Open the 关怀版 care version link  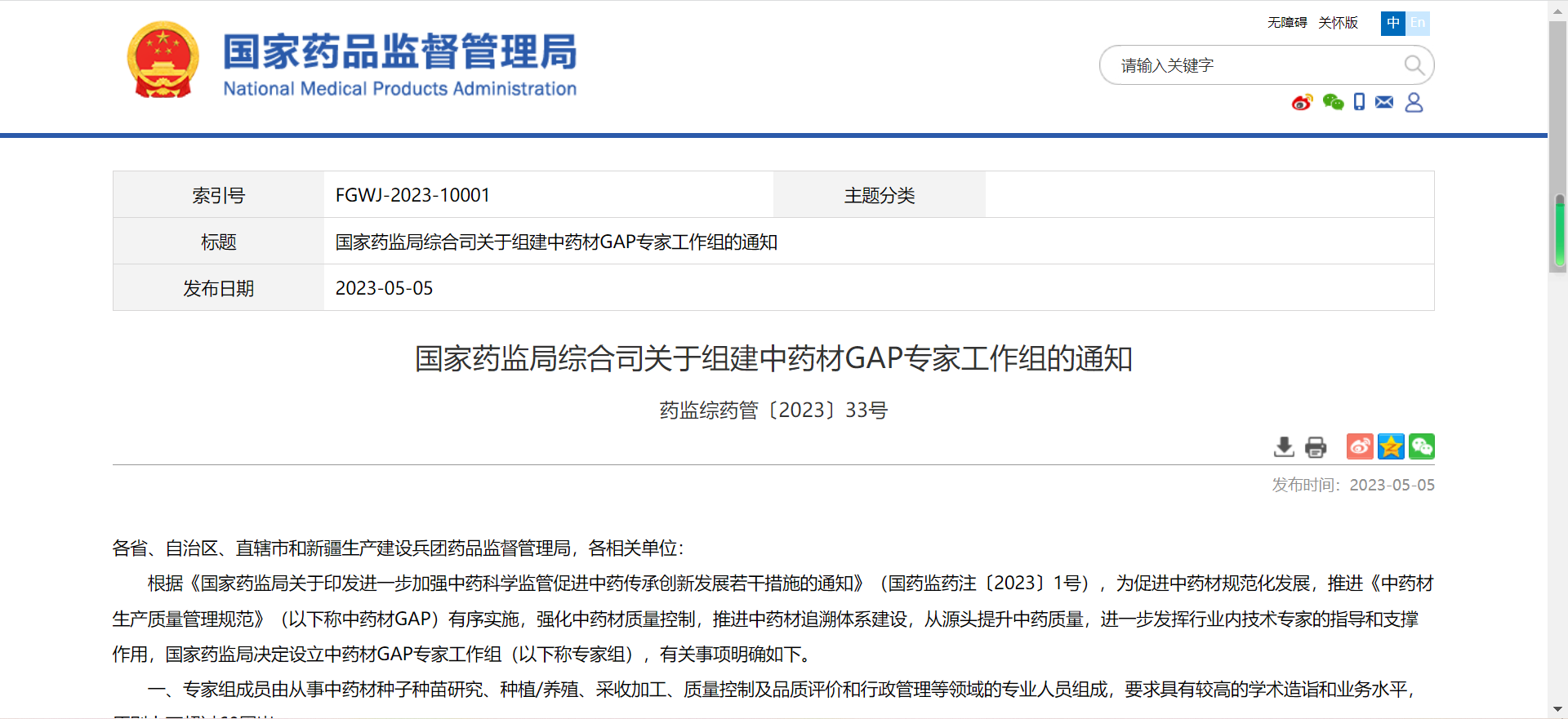[x=1338, y=23]
